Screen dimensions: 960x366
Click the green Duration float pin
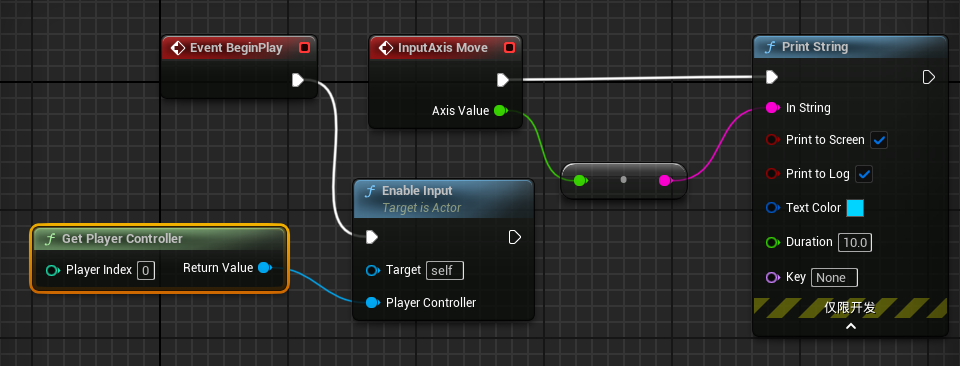[772, 242]
